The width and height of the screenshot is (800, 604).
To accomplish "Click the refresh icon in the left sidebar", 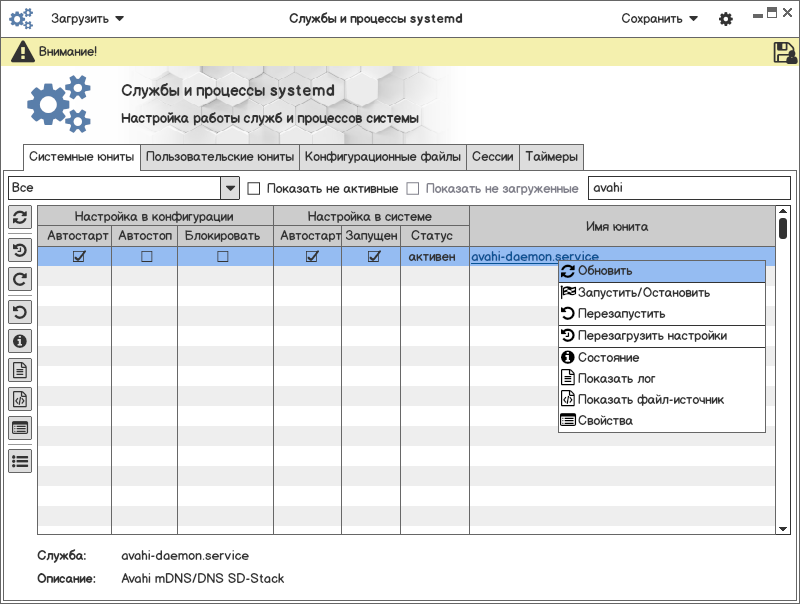I will click(20, 217).
